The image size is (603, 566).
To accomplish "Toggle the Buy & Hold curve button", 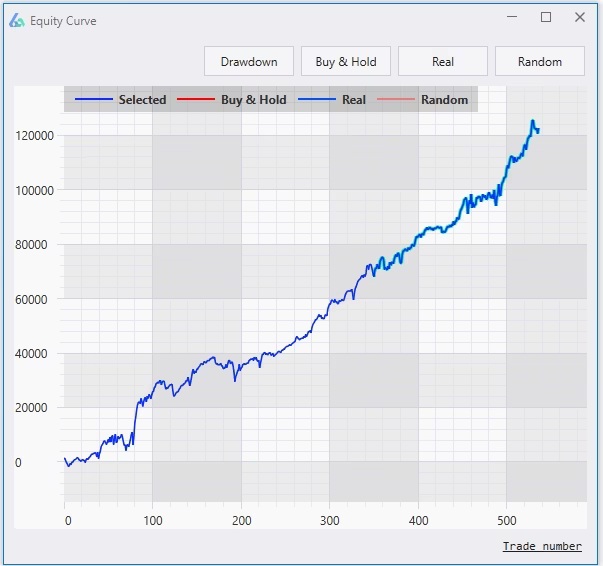I will tap(346, 62).
